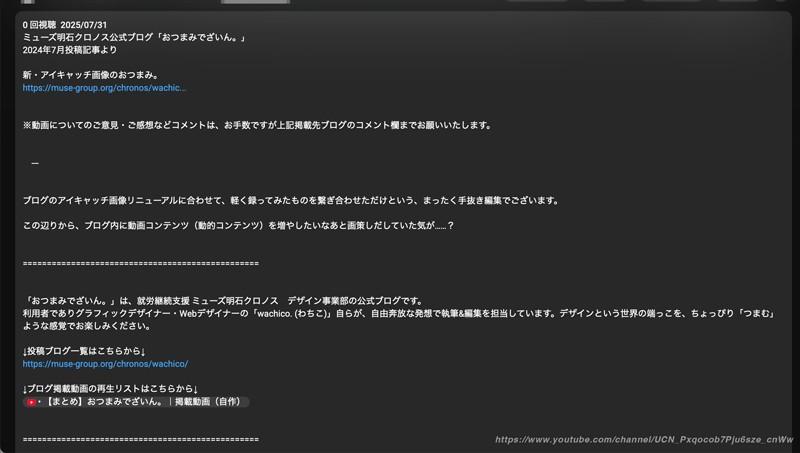The height and width of the screenshot is (453, 800).
Task: Click the line starting この辺りから、ブログ内に動画コンテンツ
Action: tap(238, 225)
